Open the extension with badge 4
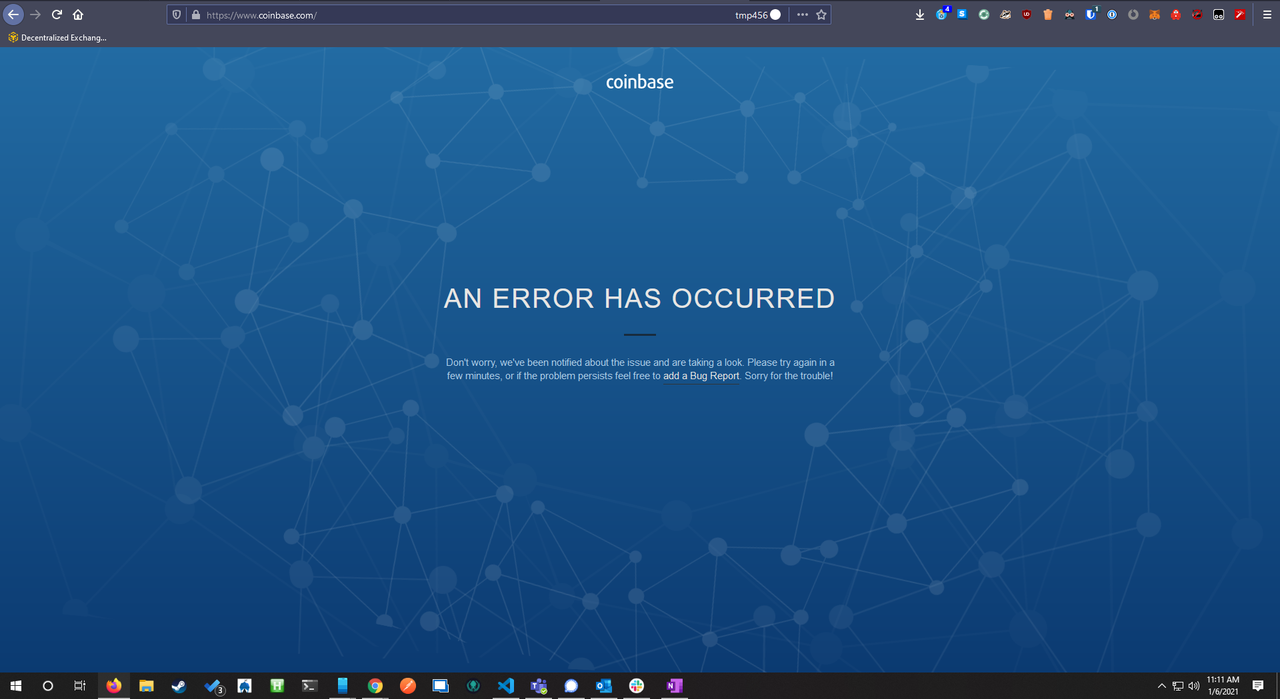The width and height of the screenshot is (1280, 699). tap(942, 14)
